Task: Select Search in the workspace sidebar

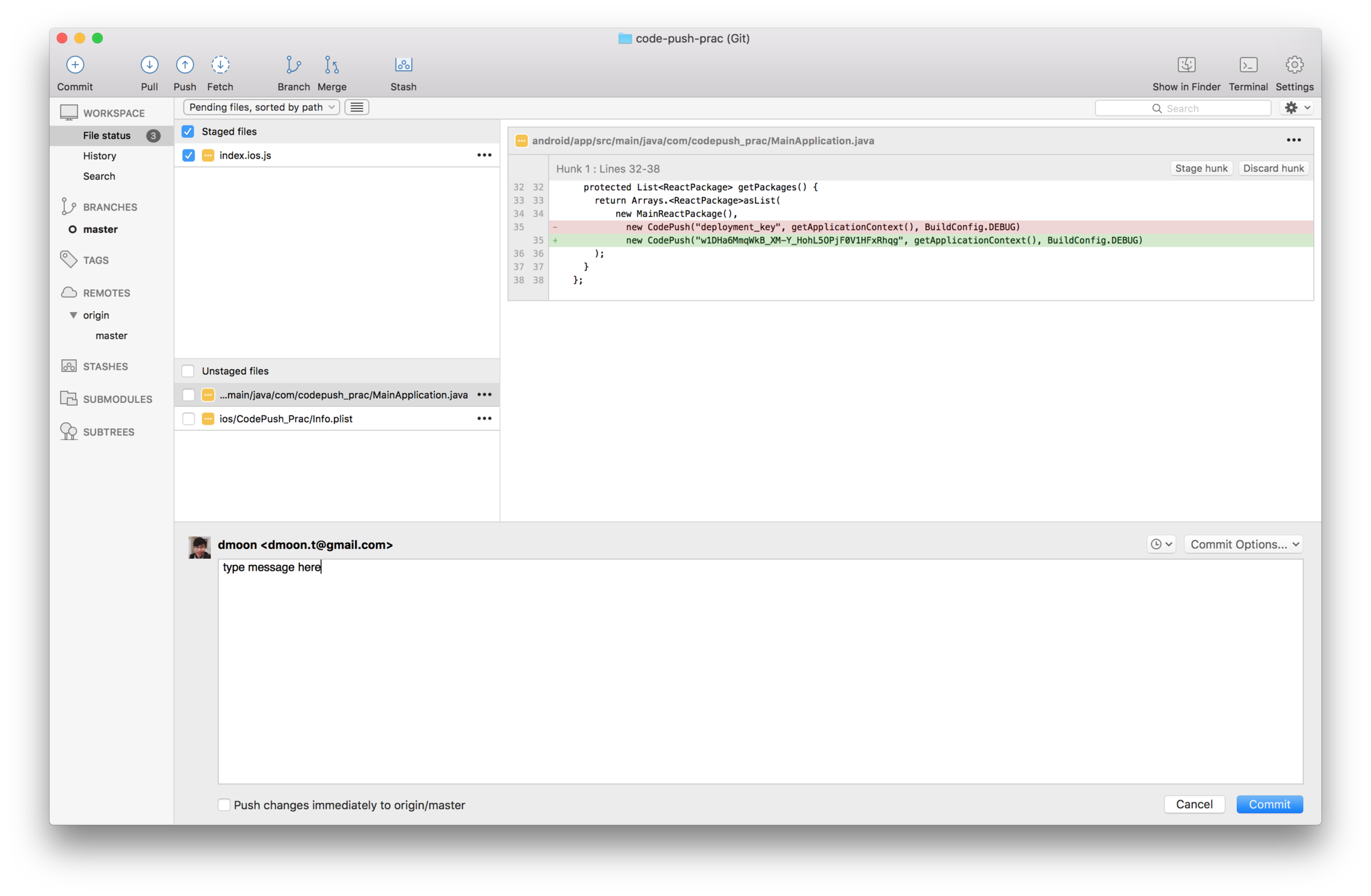Action: (99, 177)
